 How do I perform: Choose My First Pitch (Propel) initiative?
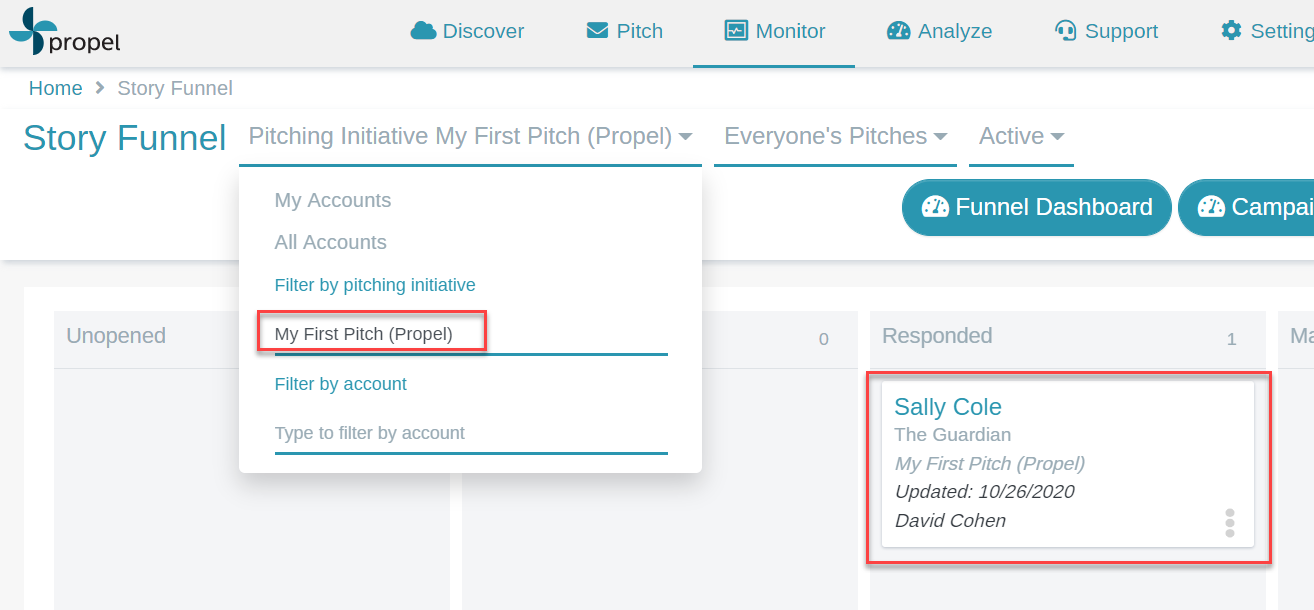(364, 334)
